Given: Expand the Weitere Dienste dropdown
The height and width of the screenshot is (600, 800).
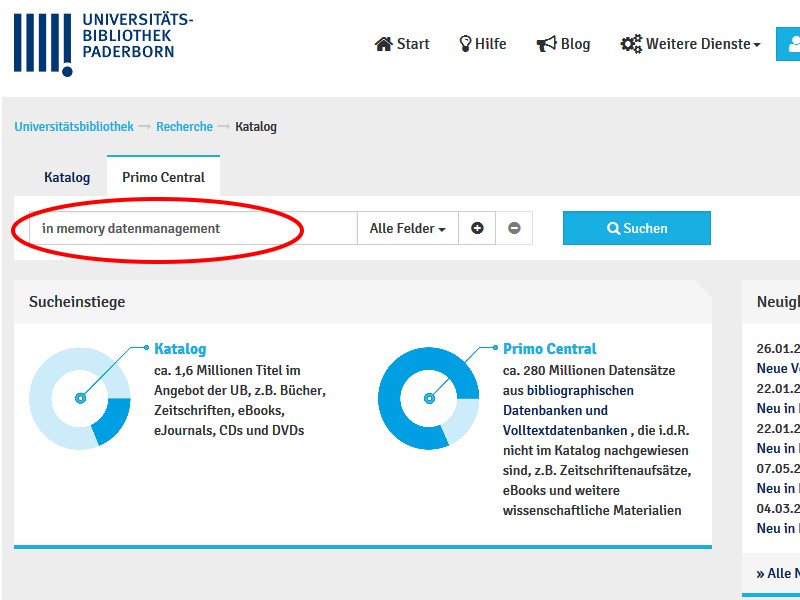Looking at the screenshot, I should click(x=703, y=44).
